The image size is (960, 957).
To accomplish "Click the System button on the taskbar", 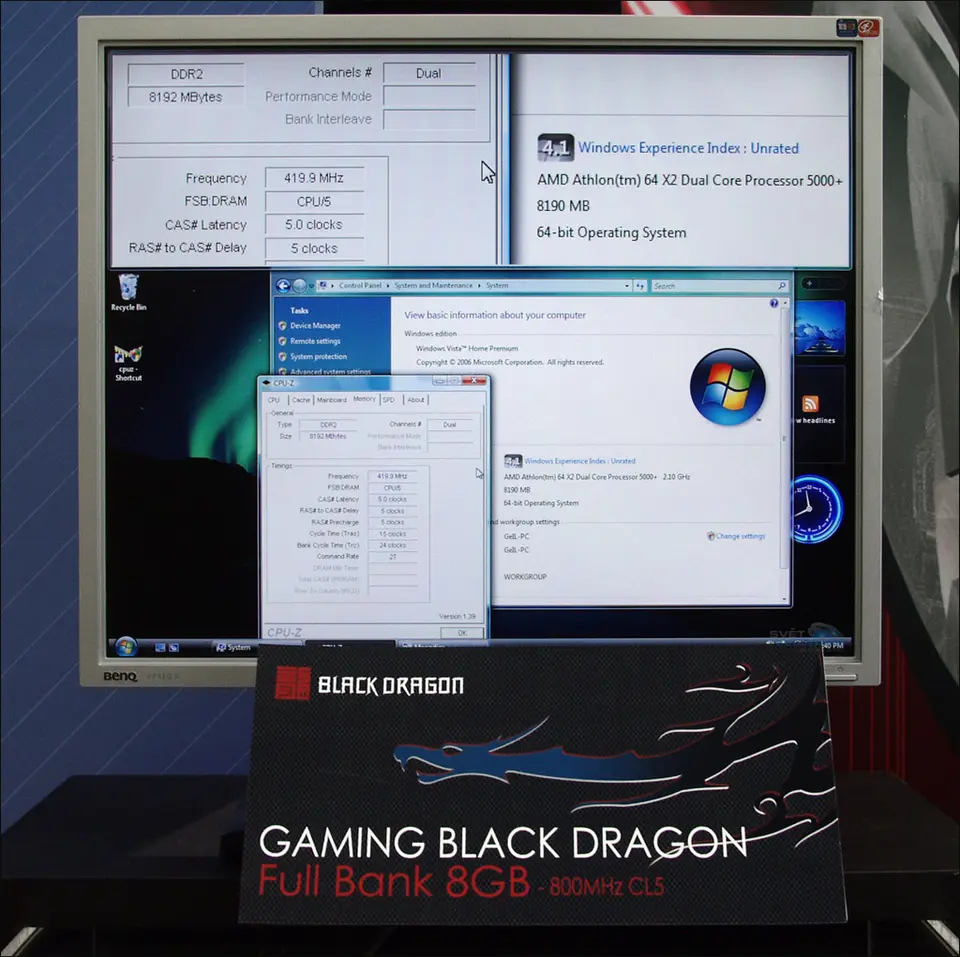I will point(235,647).
